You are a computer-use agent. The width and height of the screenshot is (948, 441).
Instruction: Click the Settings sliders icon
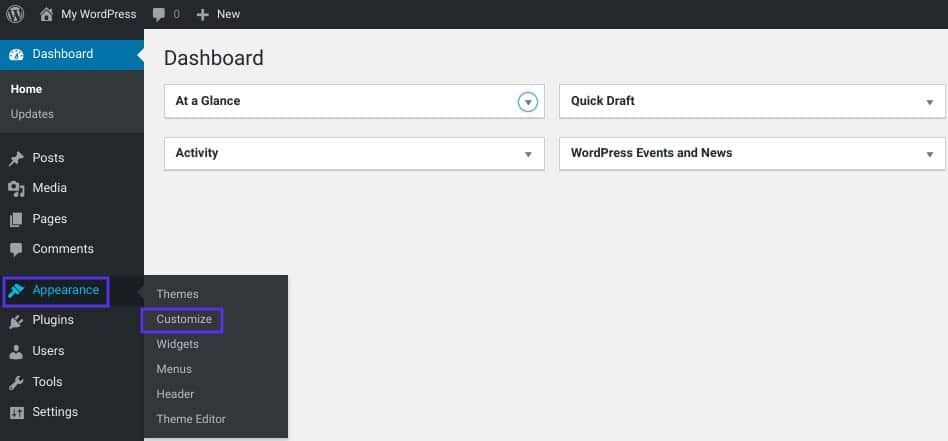click(x=16, y=412)
